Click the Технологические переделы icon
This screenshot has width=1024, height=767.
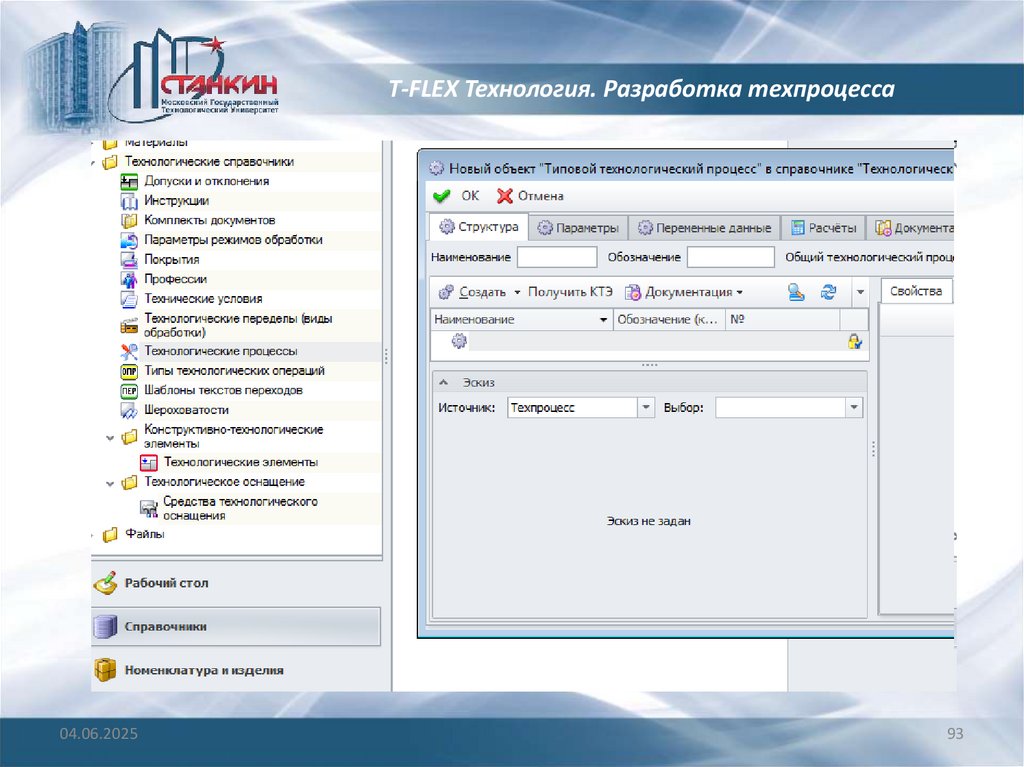click(x=129, y=325)
